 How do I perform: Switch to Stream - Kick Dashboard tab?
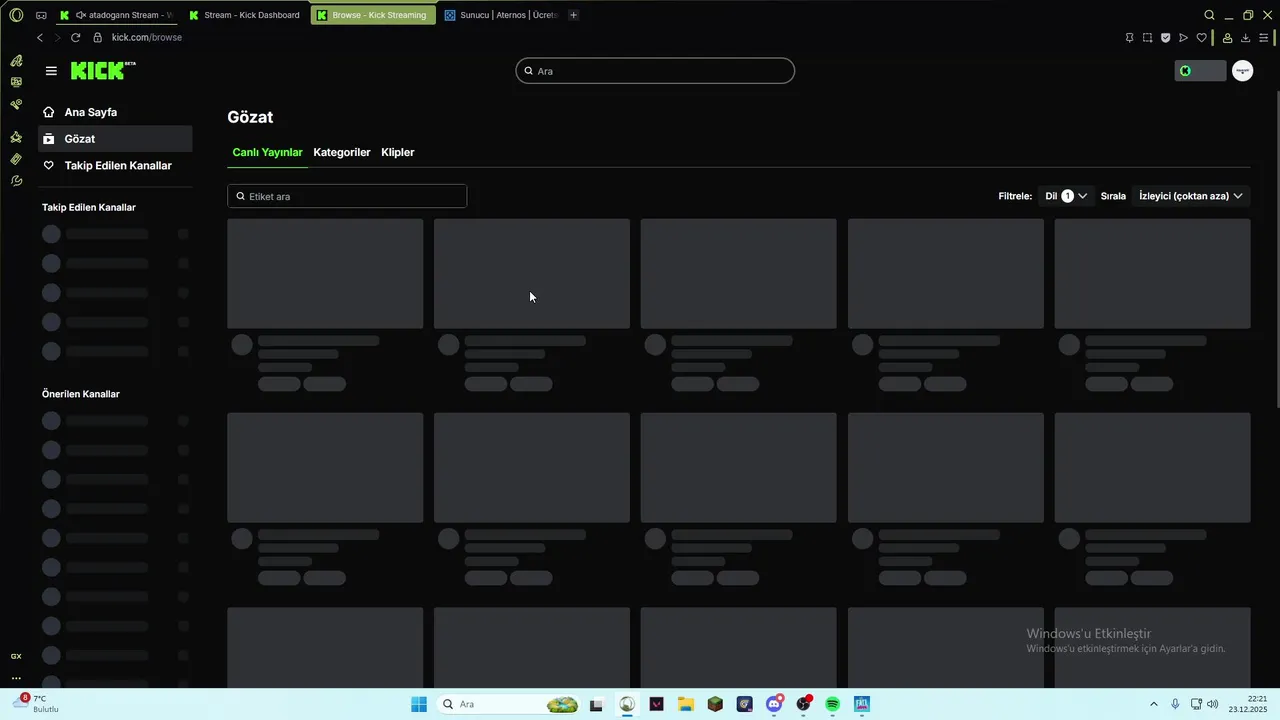click(x=245, y=15)
